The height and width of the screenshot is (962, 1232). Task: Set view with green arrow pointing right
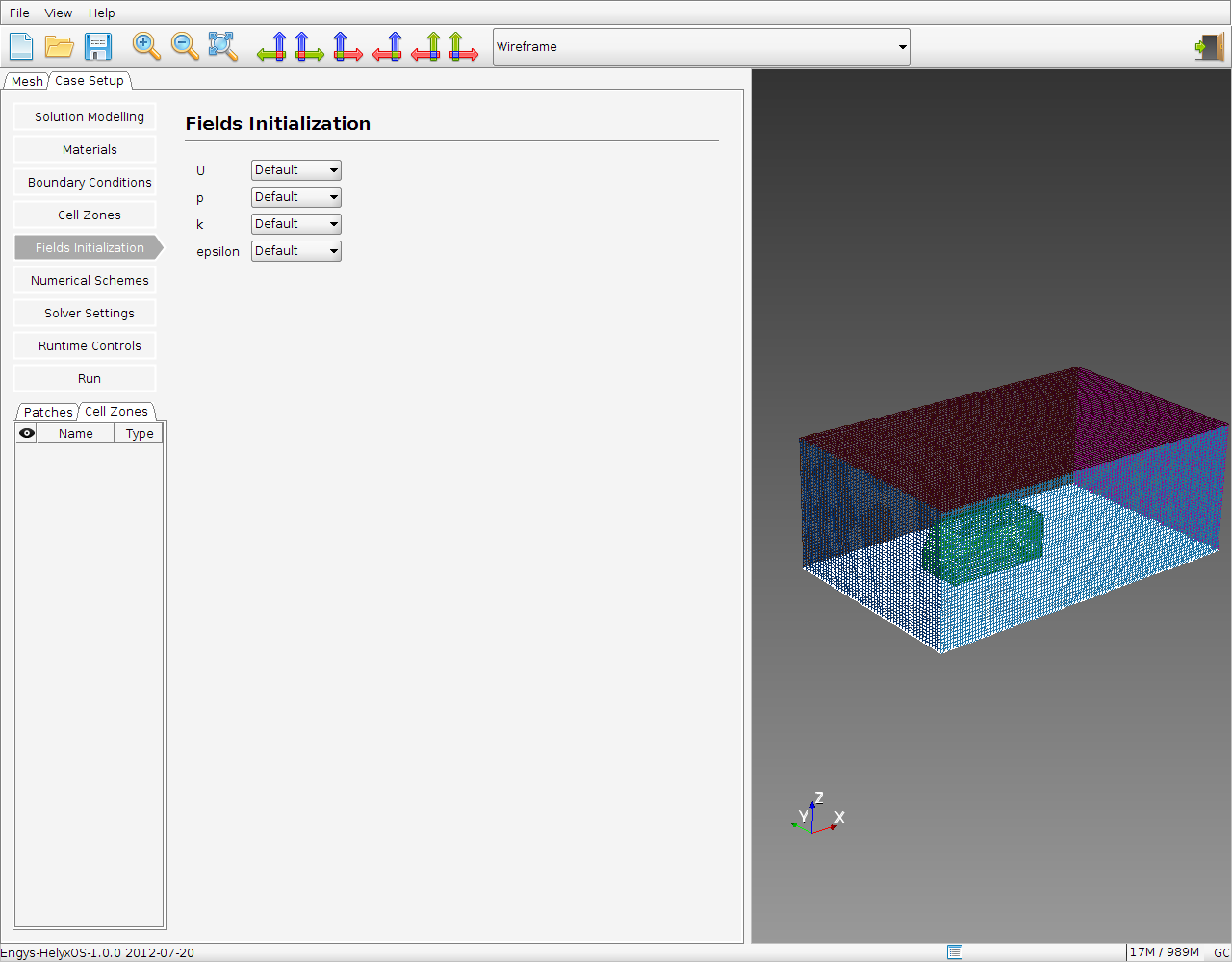pyautogui.click(x=310, y=46)
